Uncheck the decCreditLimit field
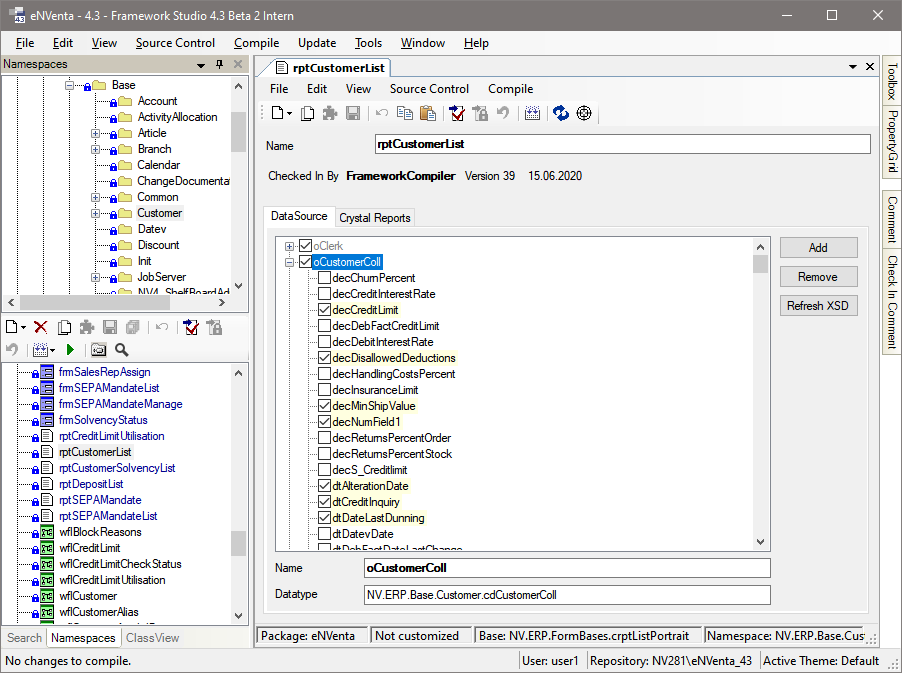The height and width of the screenshot is (673, 902). 324,310
